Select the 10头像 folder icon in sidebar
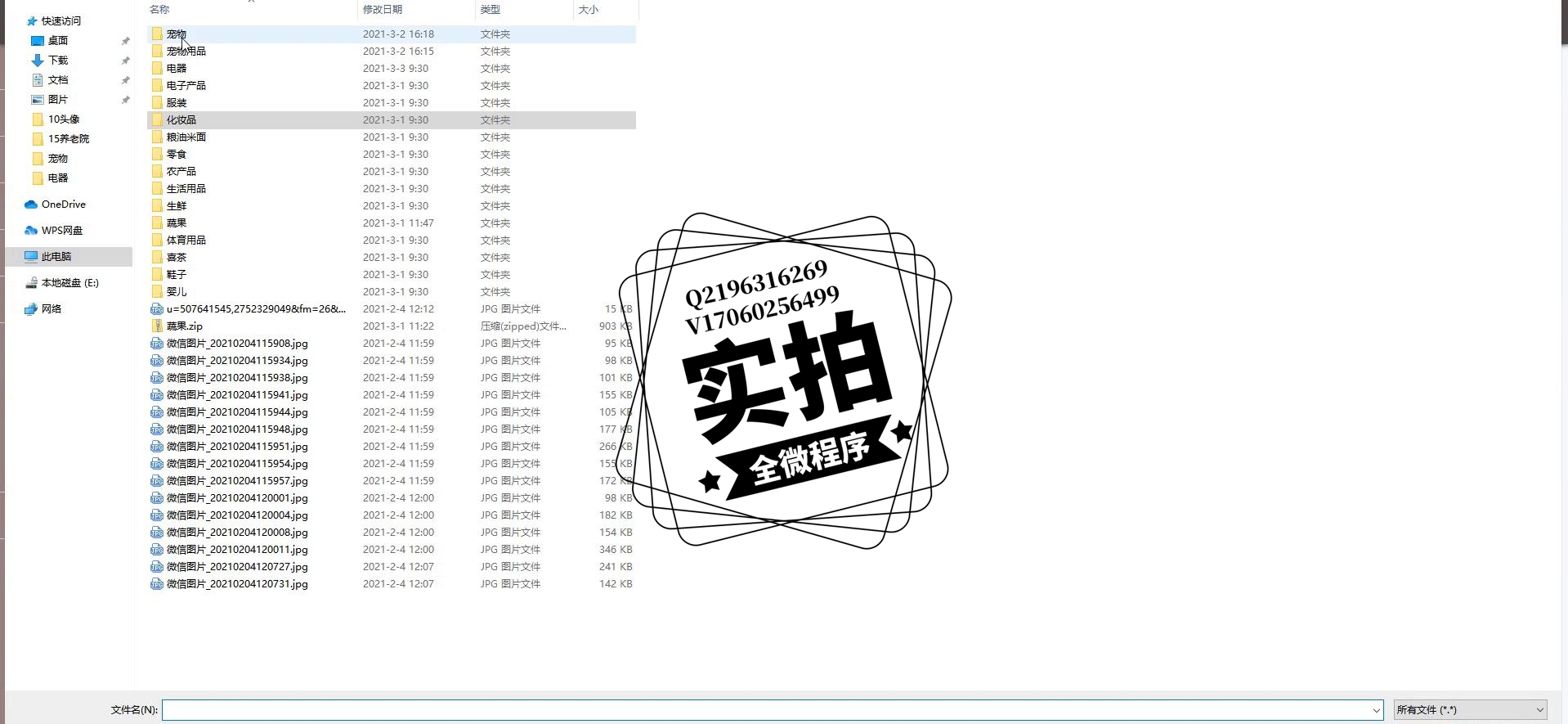 click(37, 119)
